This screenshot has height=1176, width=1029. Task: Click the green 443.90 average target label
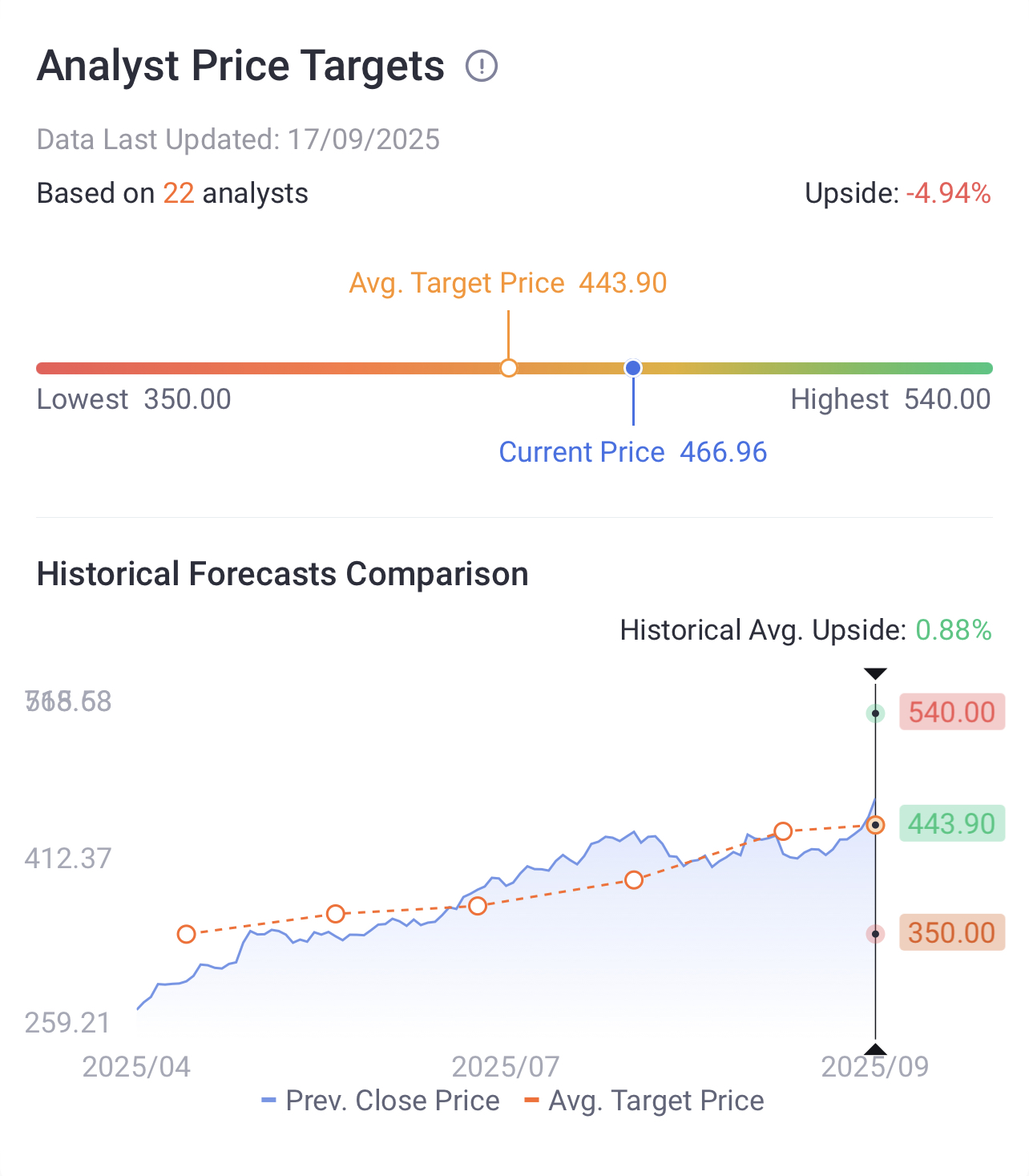pyautogui.click(x=951, y=823)
